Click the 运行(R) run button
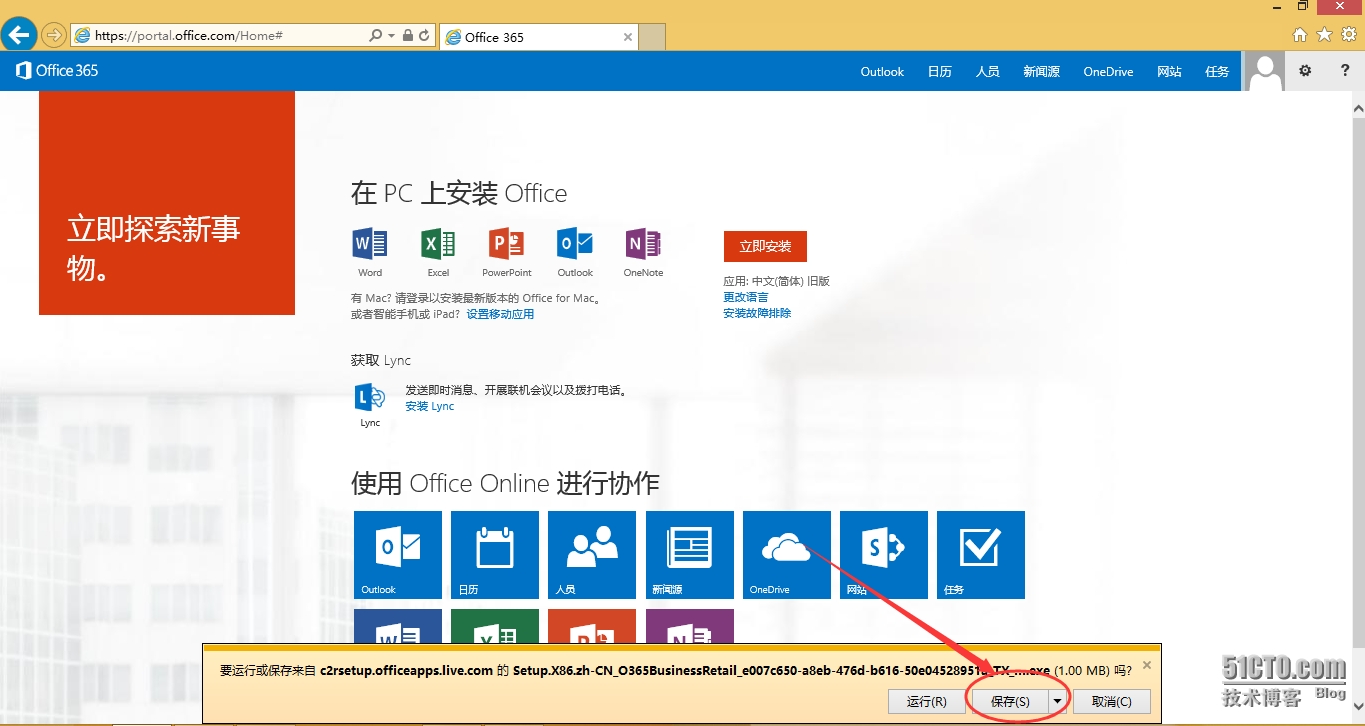 [926, 702]
